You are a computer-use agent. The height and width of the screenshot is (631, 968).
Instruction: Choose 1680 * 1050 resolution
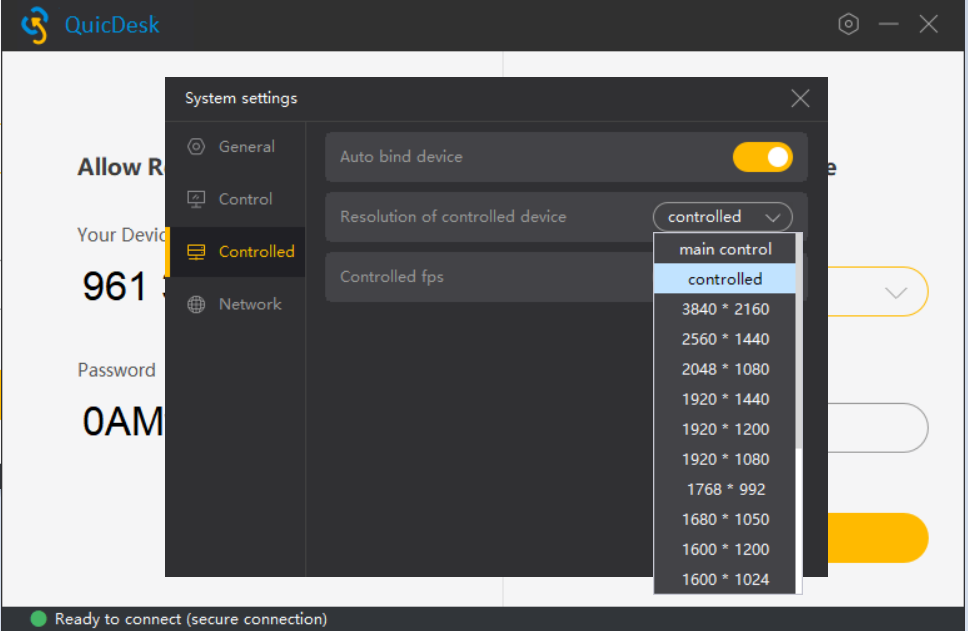725,520
